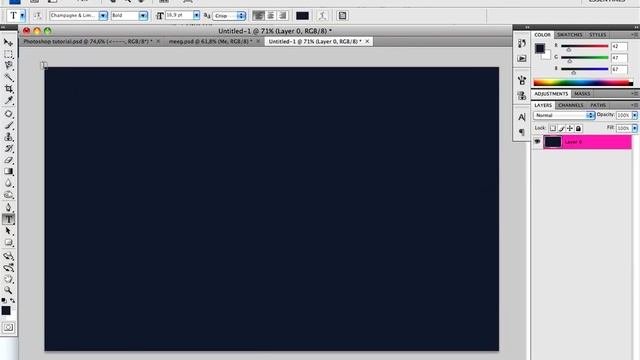This screenshot has width=640, height=360.
Task: Open the Layers panel options menu
Action: pos(635,105)
